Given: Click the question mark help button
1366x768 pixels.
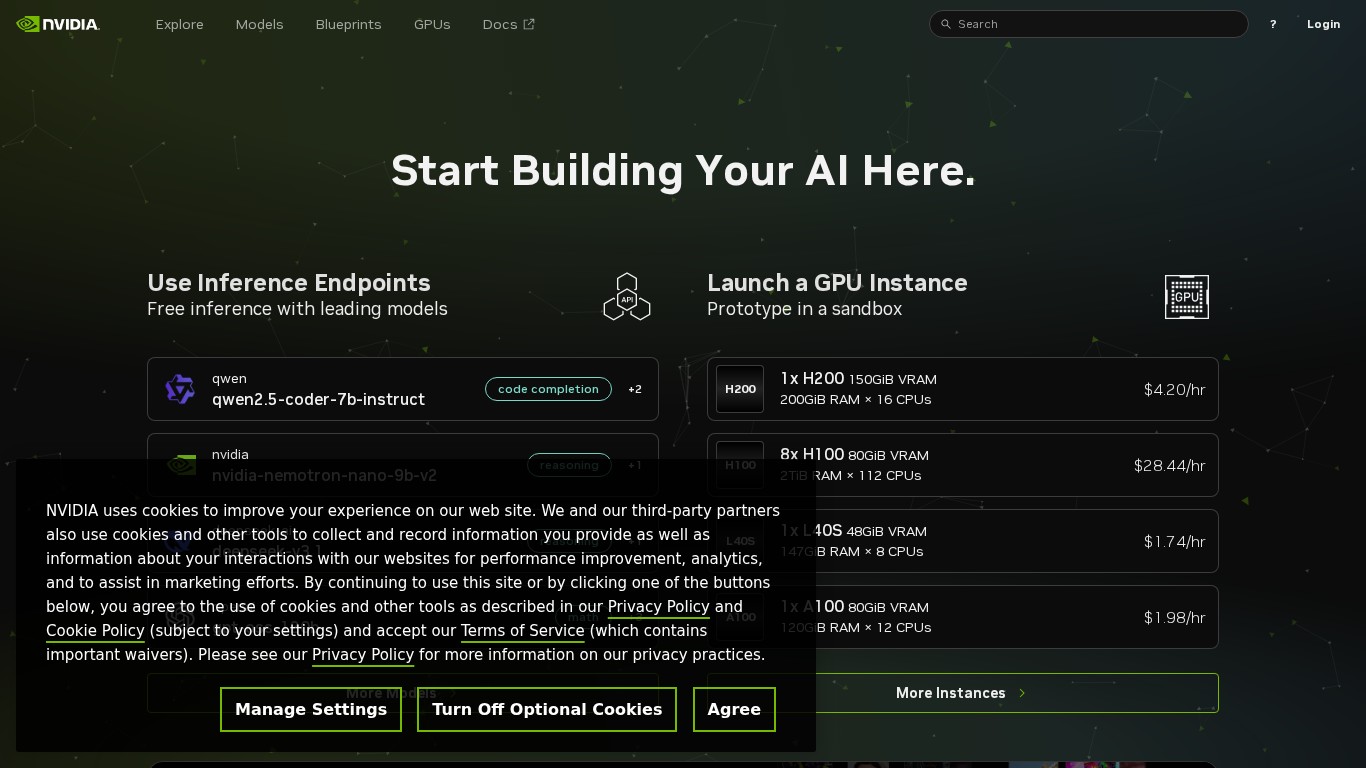Looking at the screenshot, I should (x=1273, y=24).
